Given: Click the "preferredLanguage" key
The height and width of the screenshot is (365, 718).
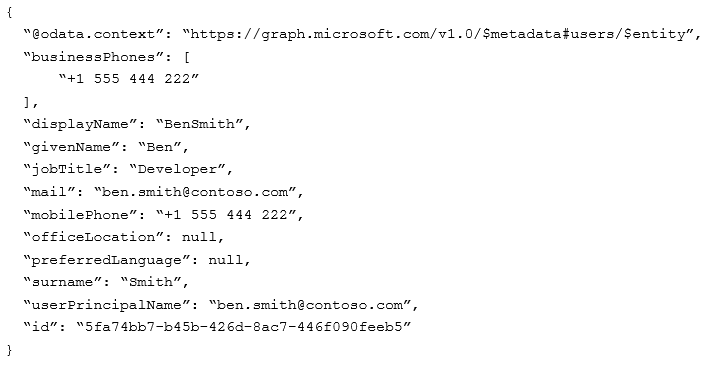Looking at the screenshot, I should (x=106, y=260).
